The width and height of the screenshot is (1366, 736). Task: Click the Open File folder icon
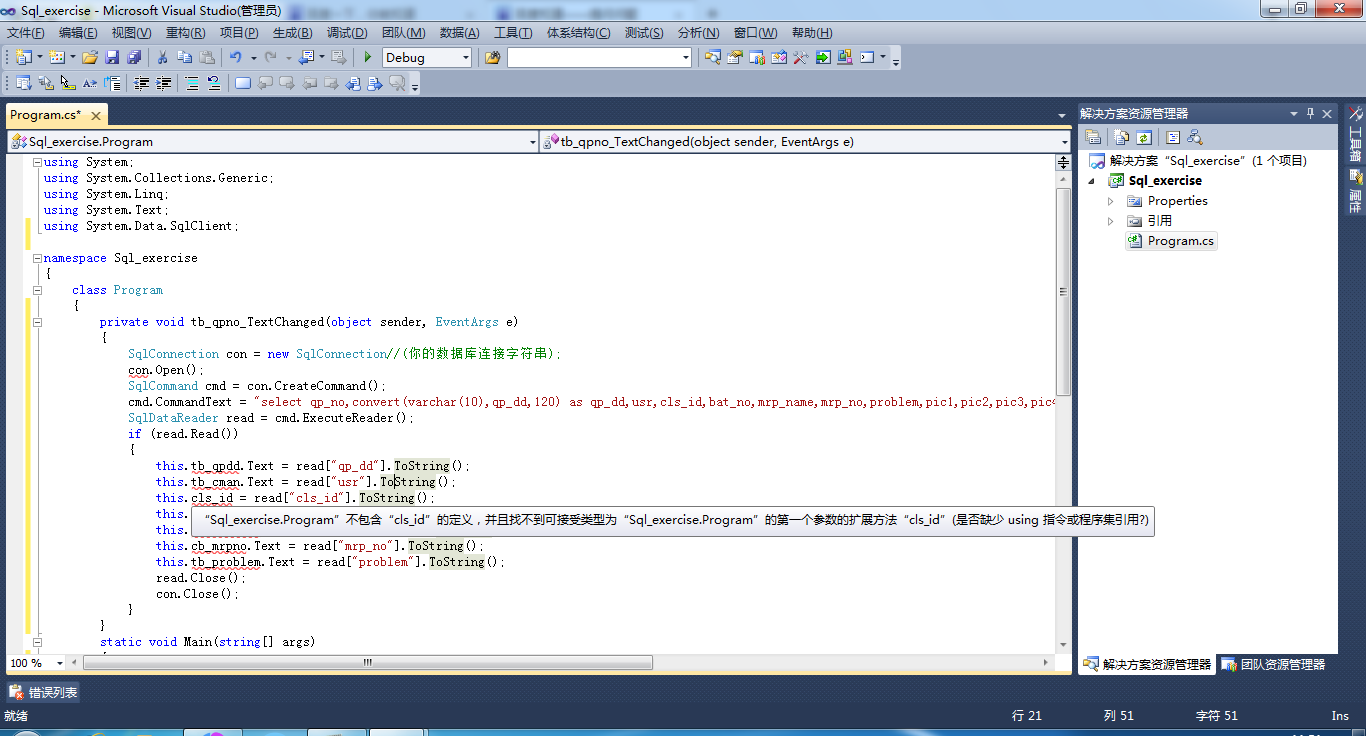click(90, 57)
